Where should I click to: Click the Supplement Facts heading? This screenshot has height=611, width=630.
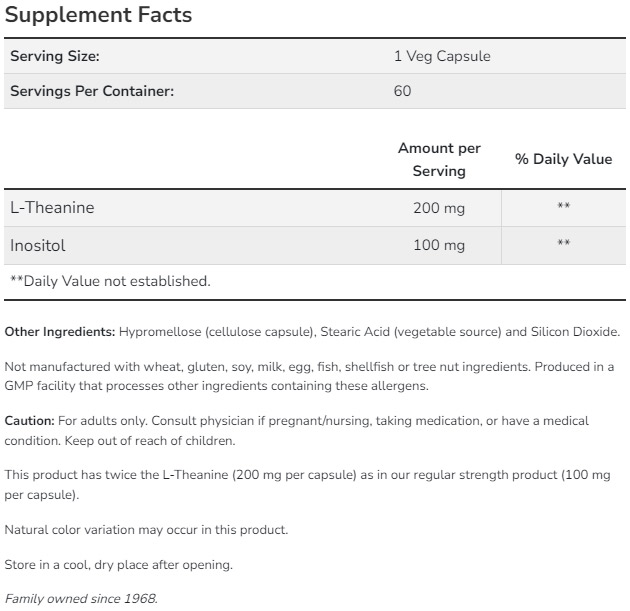point(98,16)
